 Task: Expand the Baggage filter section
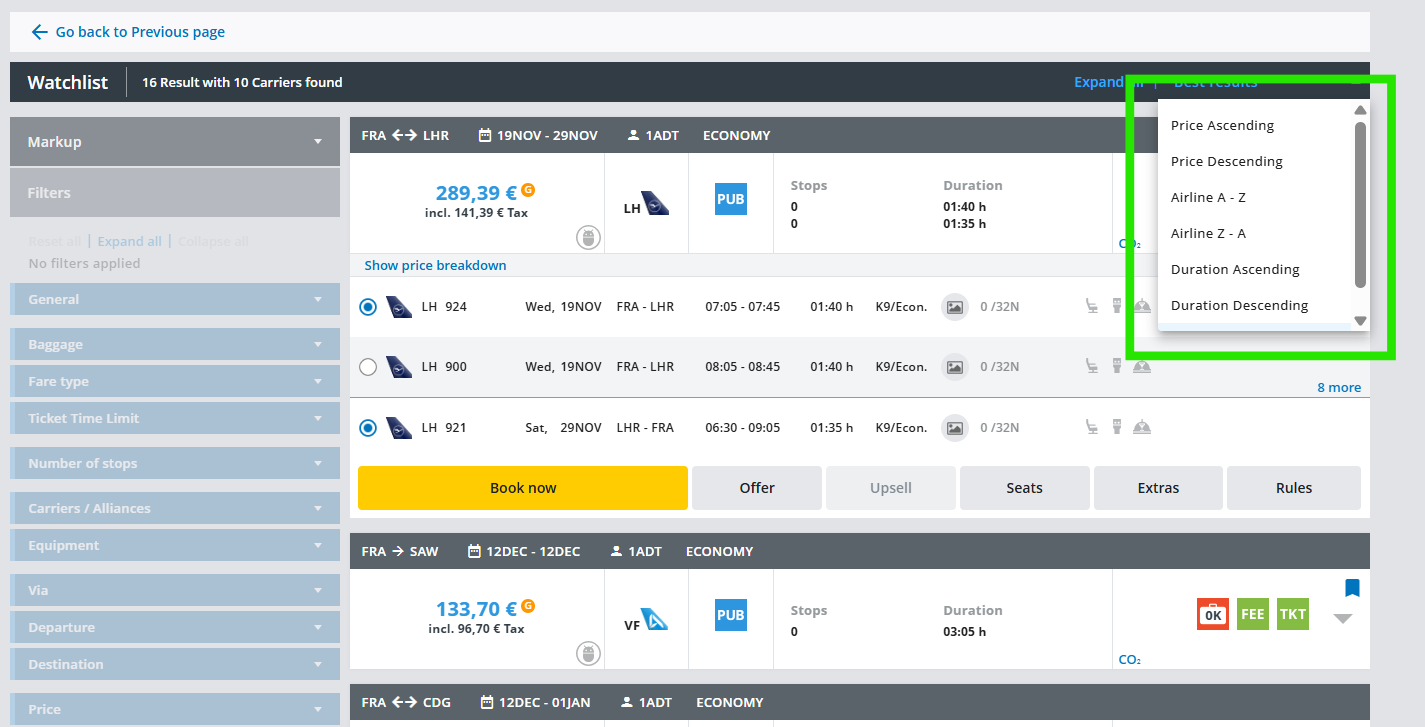pyautogui.click(x=175, y=344)
